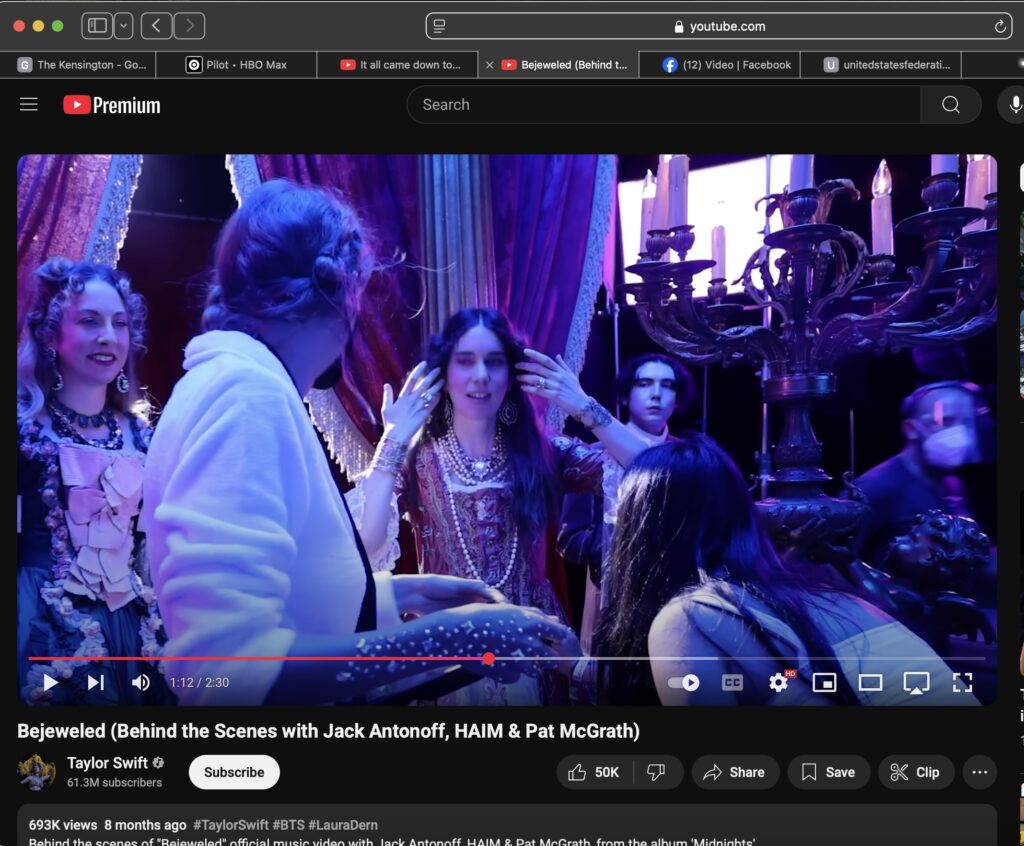Close the Bejeweled tab

[x=489, y=65]
